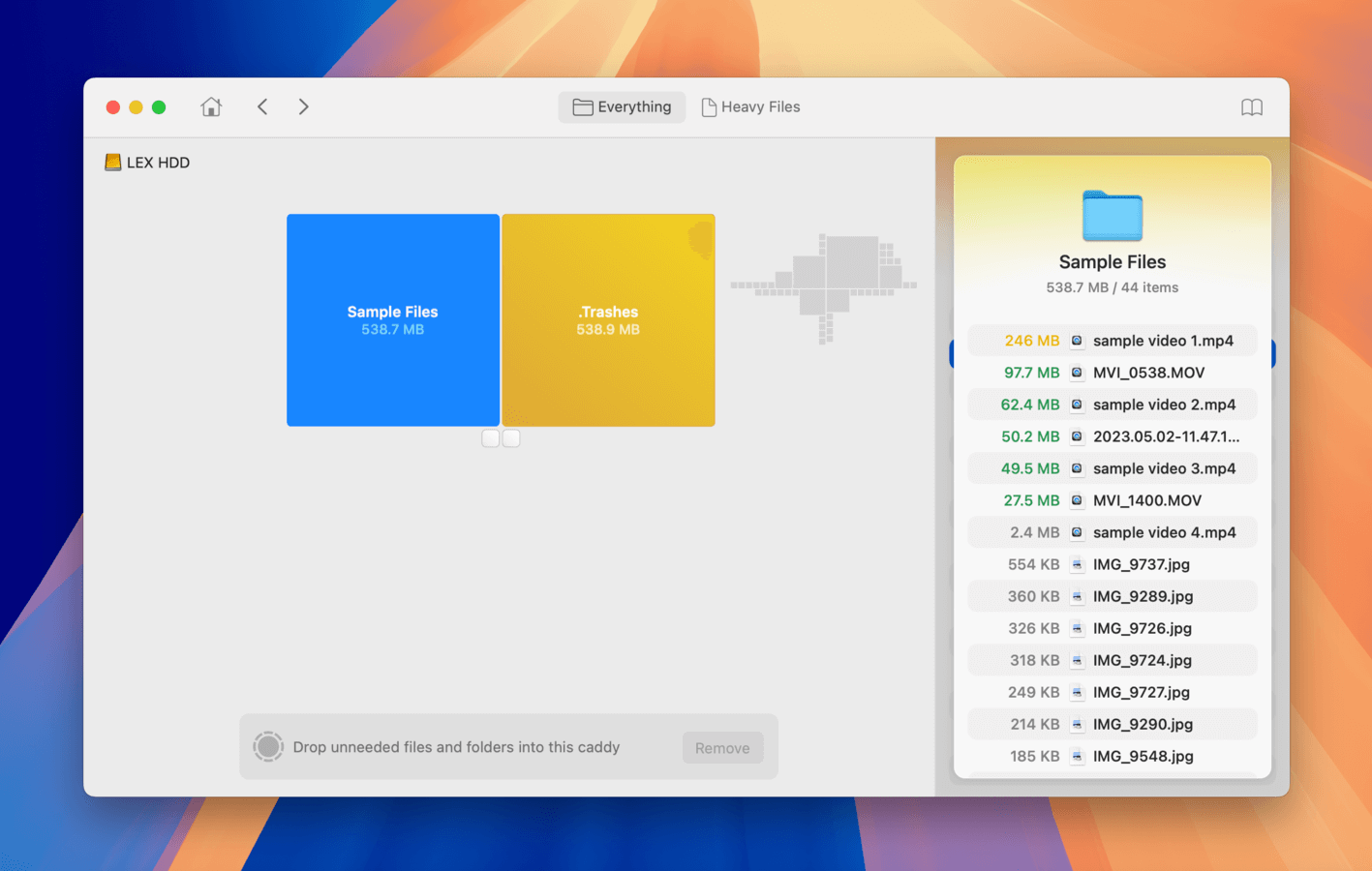Screen dimensions: 1372x871
Task: Select IMG_9727.jpg row
Action: 1113,692
